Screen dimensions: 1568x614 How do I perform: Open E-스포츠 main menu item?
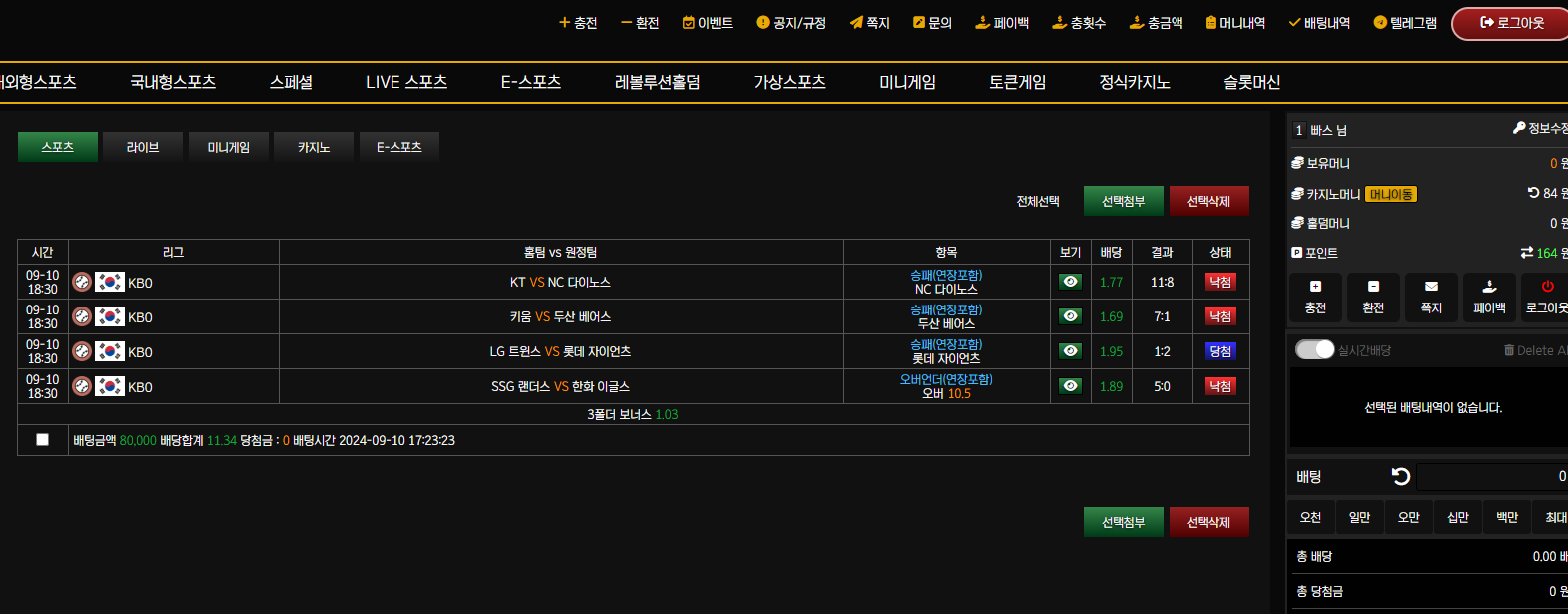pyautogui.click(x=531, y=82)
